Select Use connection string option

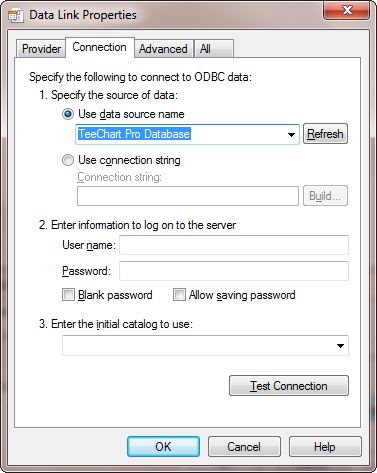[68, 160]
